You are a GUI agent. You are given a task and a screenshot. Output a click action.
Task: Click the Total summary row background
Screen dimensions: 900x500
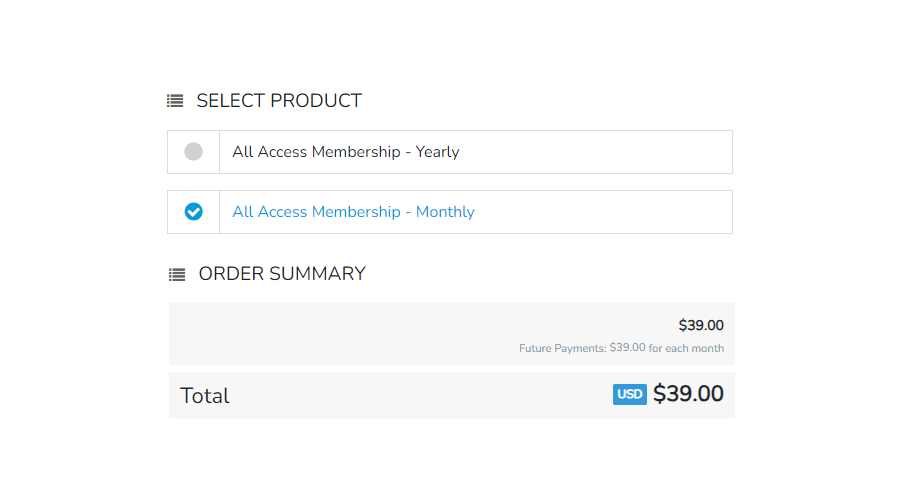(x=452, y=396)
